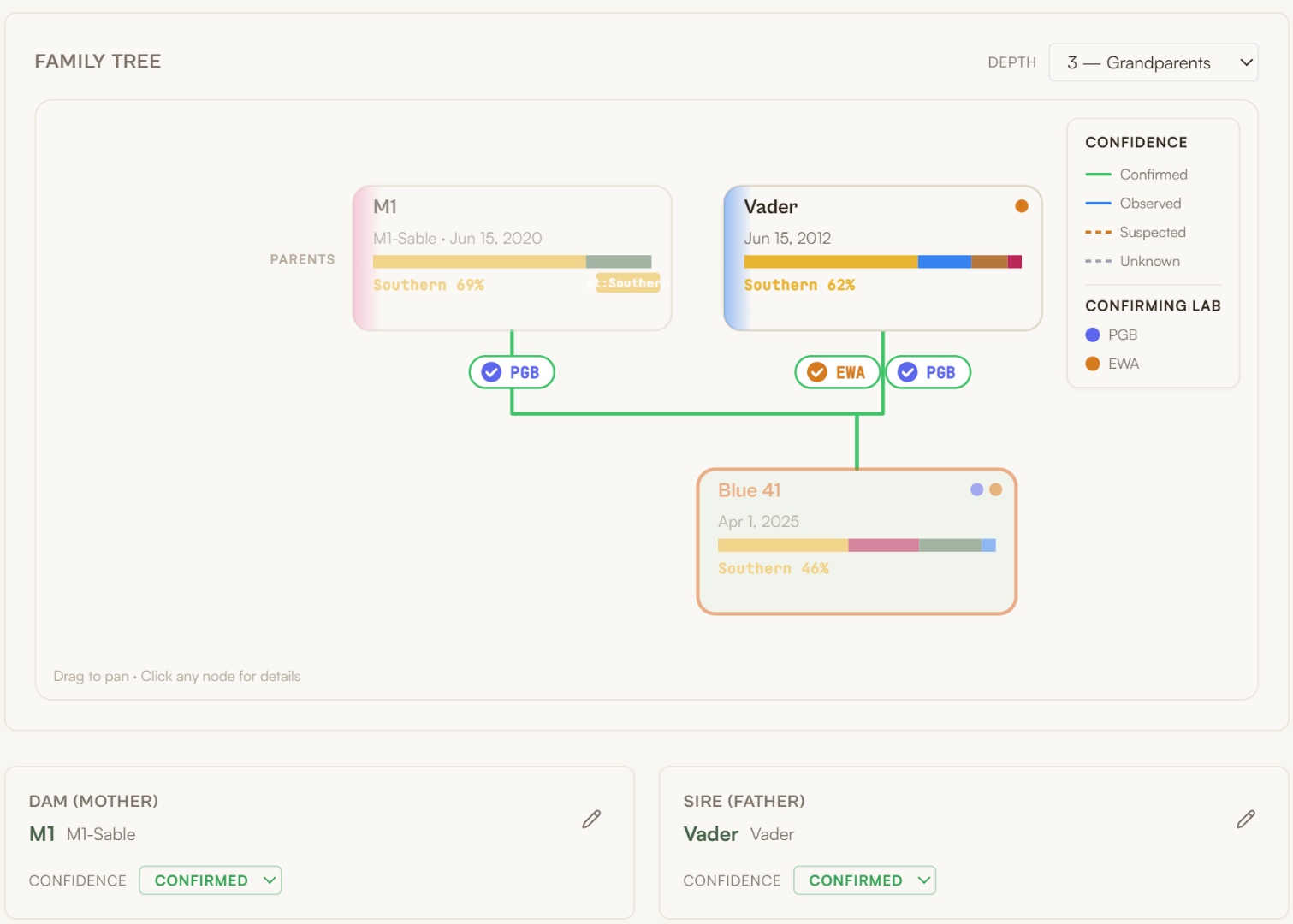Click the PGB badge under M1

click(x=512, y=372)
